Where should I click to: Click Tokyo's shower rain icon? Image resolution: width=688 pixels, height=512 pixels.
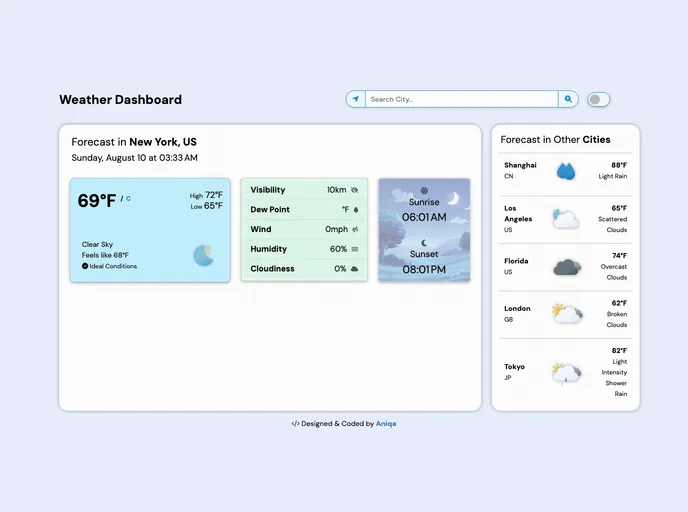pyautogui.click(x=566, y=374)
